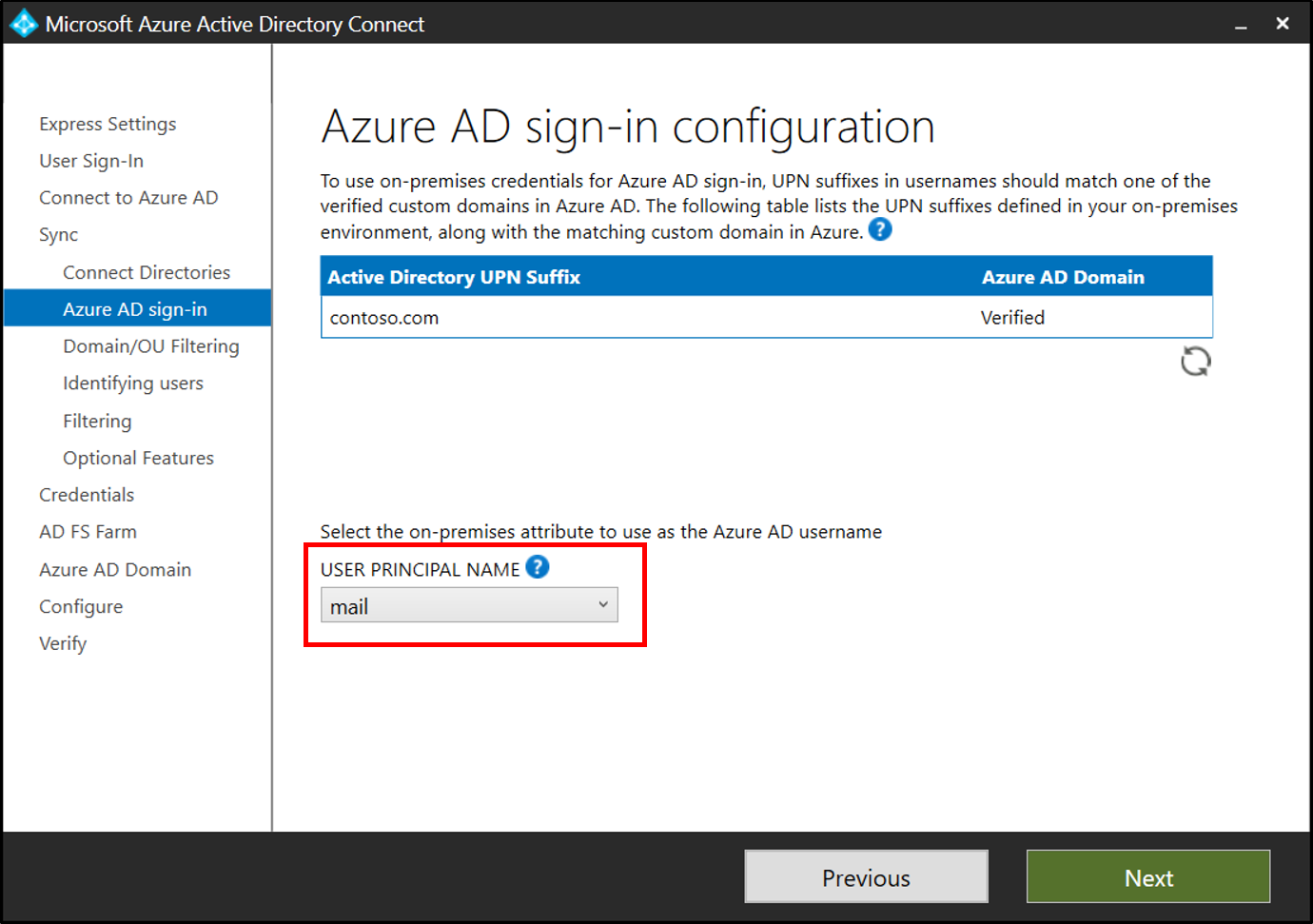Minimize the Azure AD Connect window
This screenshot has width=1313, height=924.
pyautogui.click(x=1241, y=25)
